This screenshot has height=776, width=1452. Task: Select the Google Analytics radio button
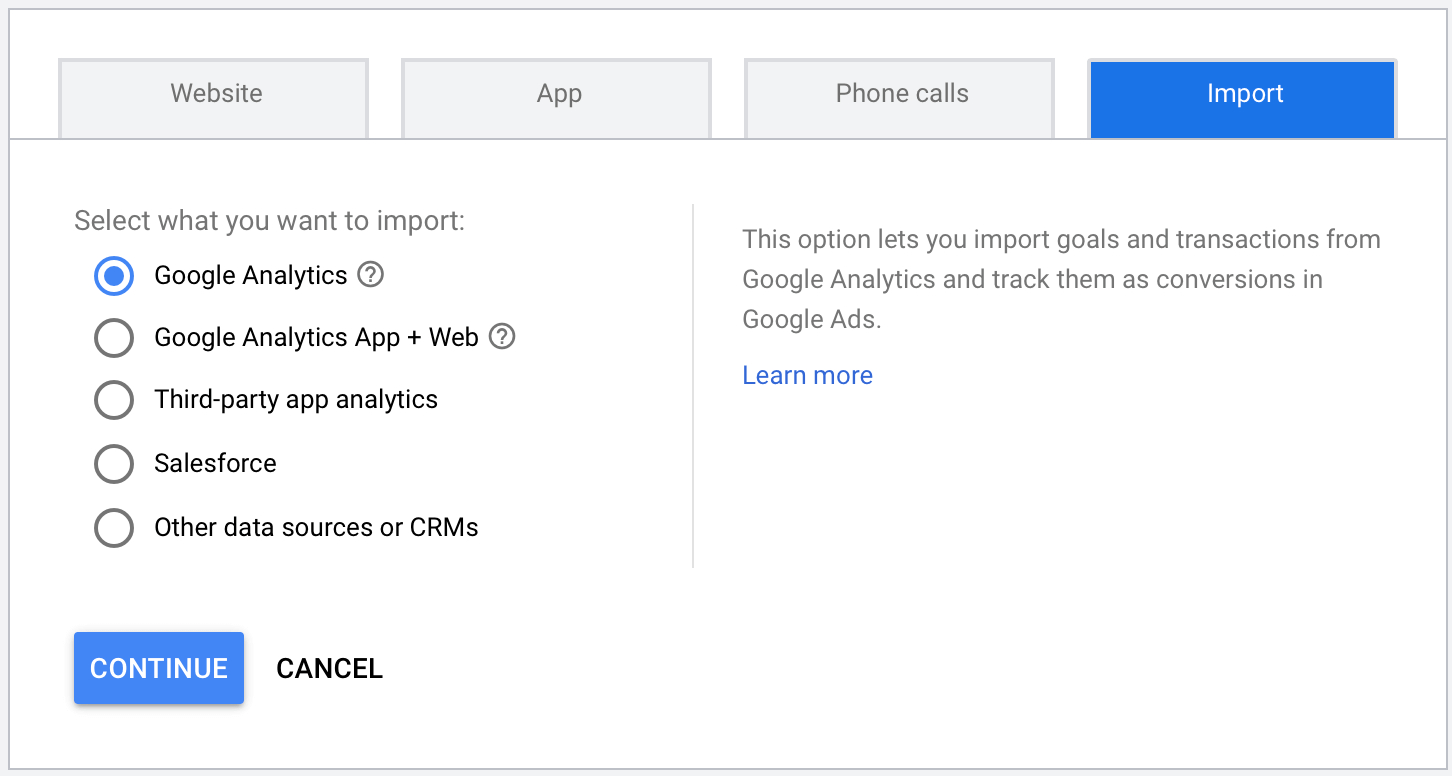[114, 276]
